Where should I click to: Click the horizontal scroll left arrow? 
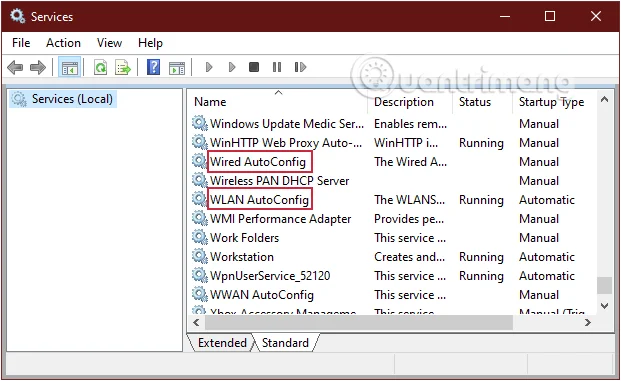pos(196,322)
